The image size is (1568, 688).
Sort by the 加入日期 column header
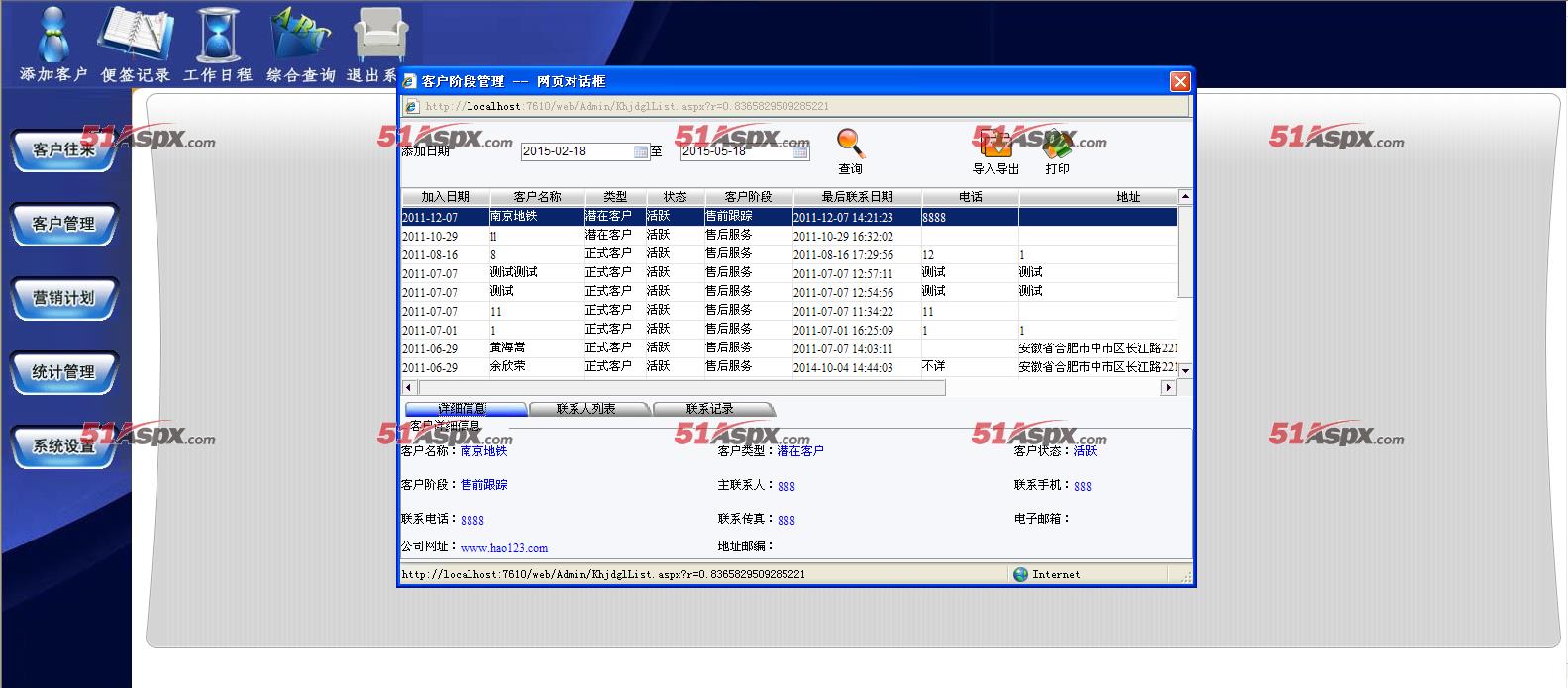445,197
